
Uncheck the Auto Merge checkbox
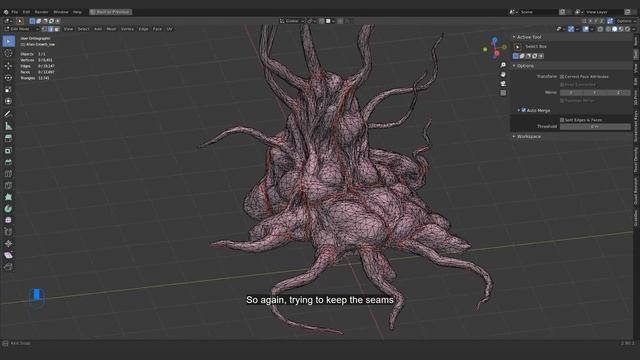[x=524, y=110]
